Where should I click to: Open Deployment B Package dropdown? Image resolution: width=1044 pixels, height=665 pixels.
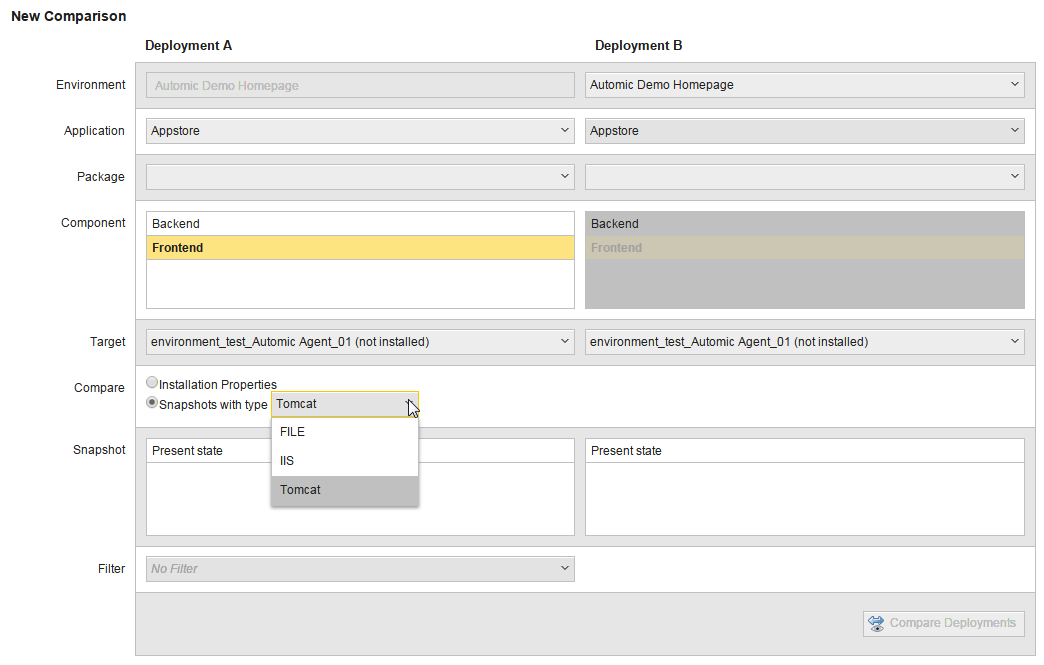804,177
